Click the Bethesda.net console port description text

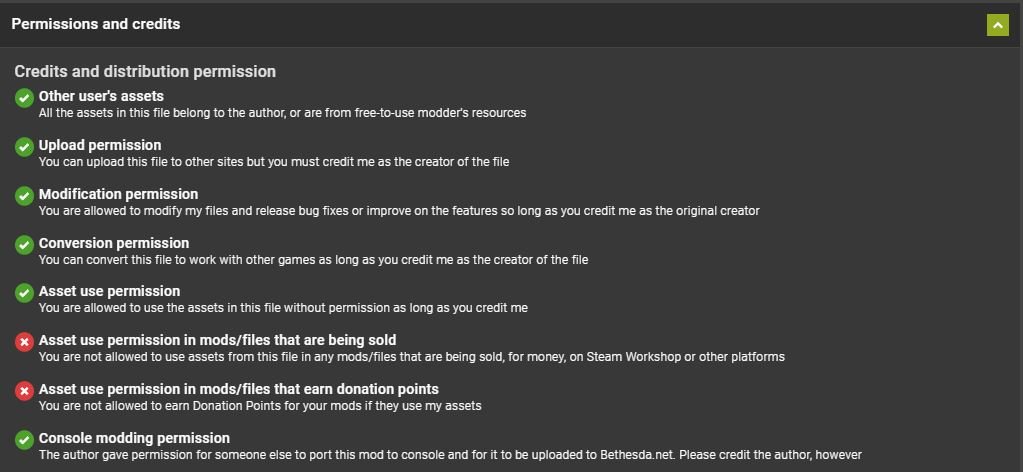(x=450, y=455)
